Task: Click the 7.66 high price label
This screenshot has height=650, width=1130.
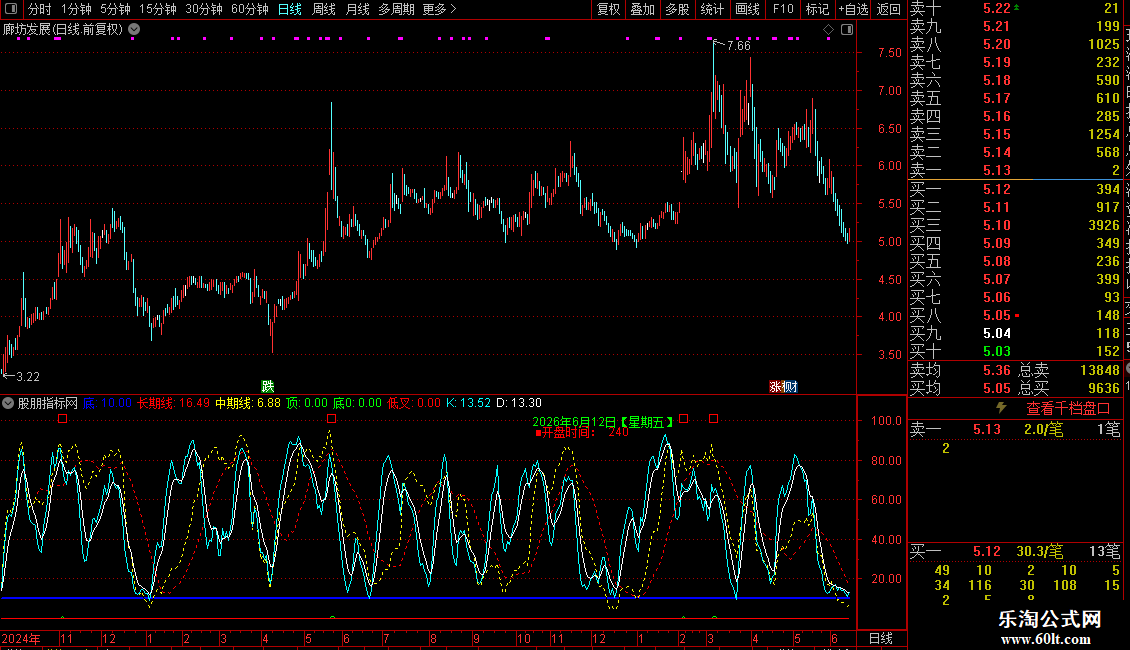Action: [x=739, y=45]
